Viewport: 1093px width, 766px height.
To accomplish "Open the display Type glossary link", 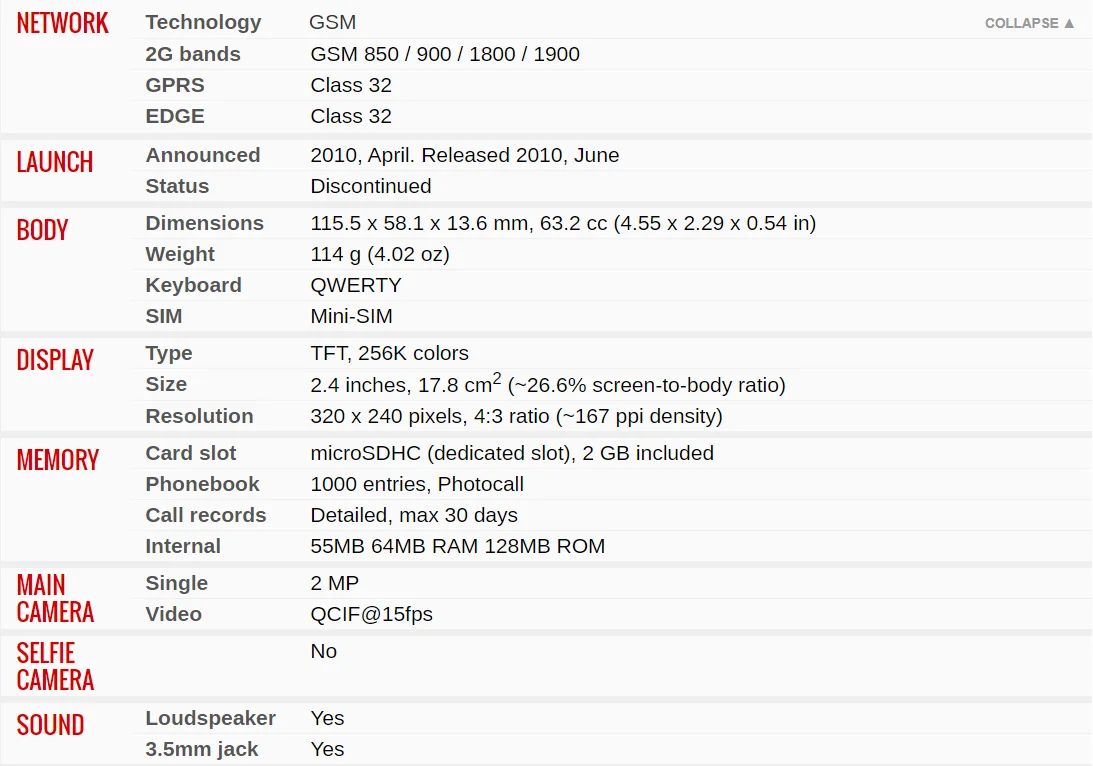I will tap(169, 353).
